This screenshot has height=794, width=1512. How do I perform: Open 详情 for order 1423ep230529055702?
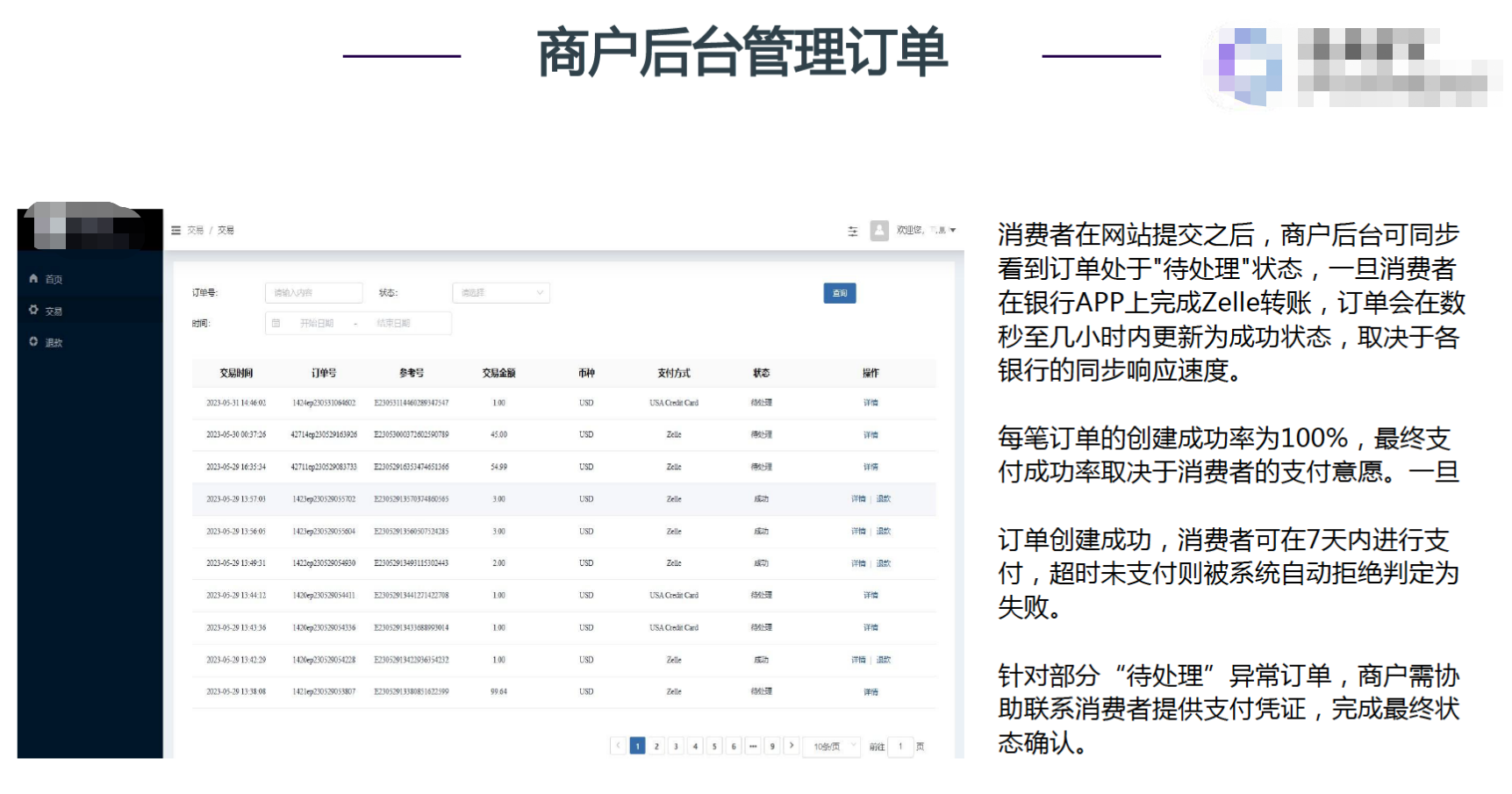click(858, 499)
